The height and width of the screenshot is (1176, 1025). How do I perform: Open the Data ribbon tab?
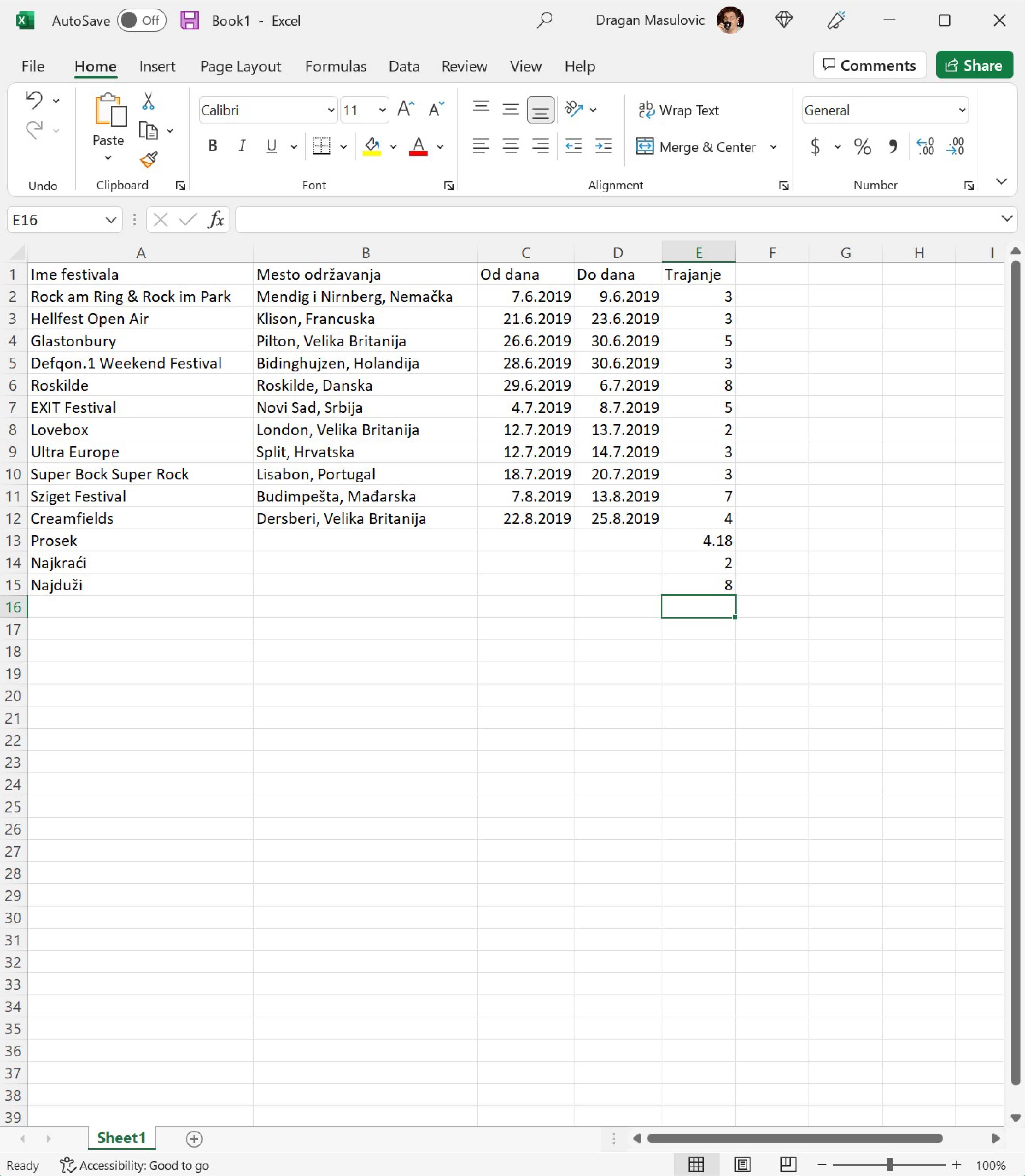point(404,66)
